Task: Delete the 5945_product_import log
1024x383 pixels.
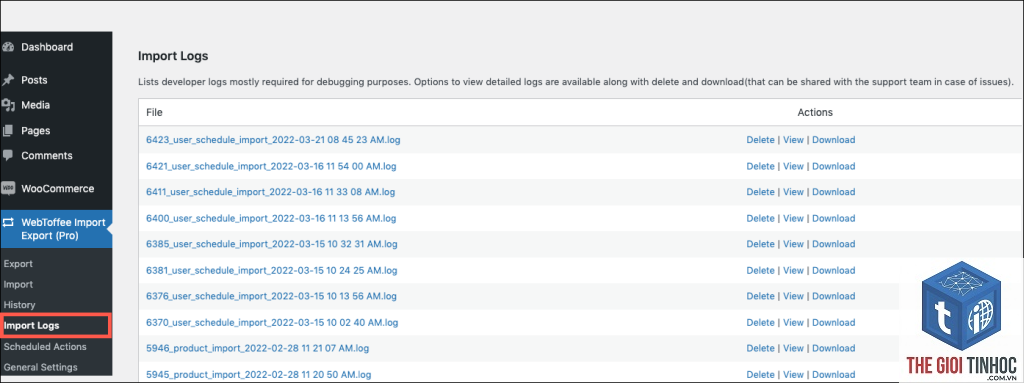Action: 760,375
